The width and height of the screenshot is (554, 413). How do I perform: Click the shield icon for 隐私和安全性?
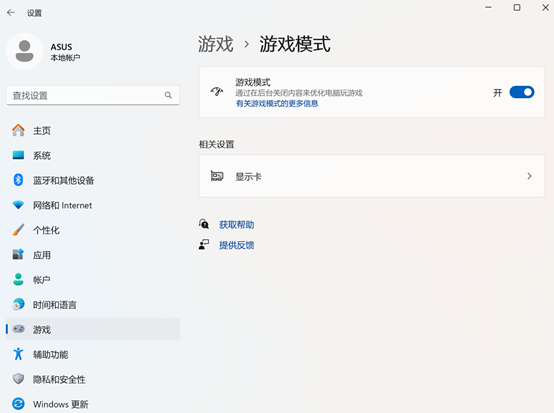[x=18, y=379]
